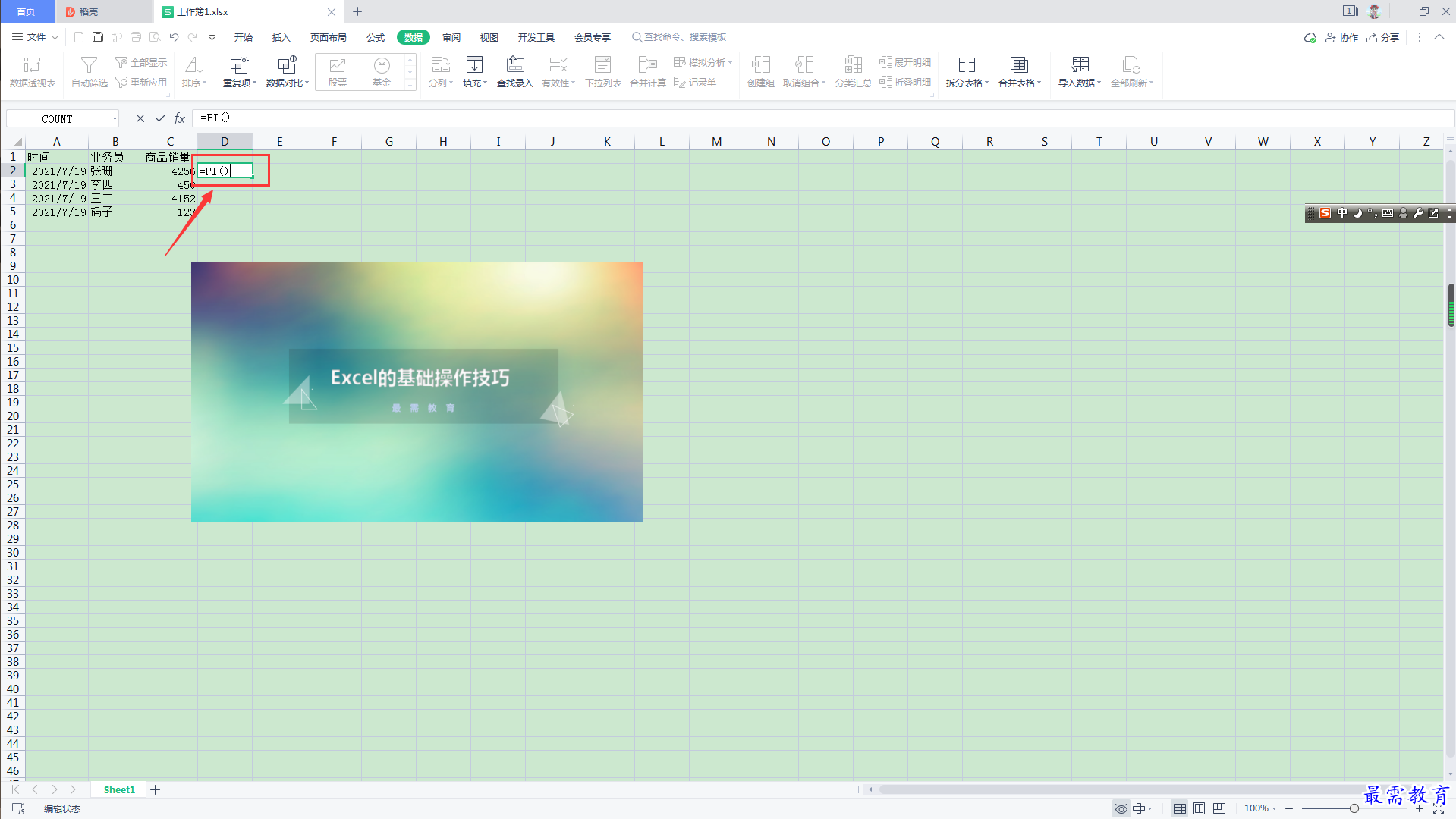Open the 文件 menu dropdown

35,37
